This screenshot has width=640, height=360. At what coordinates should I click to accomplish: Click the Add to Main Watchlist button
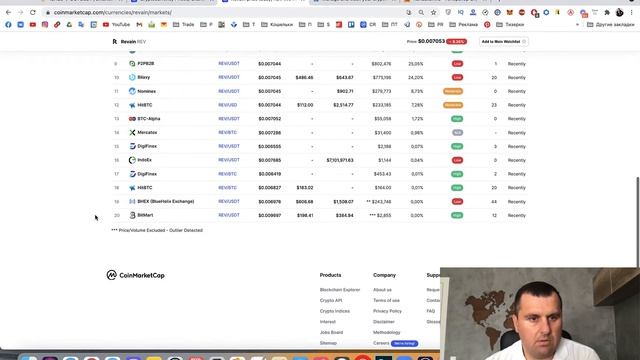click(x=503, y=42)
